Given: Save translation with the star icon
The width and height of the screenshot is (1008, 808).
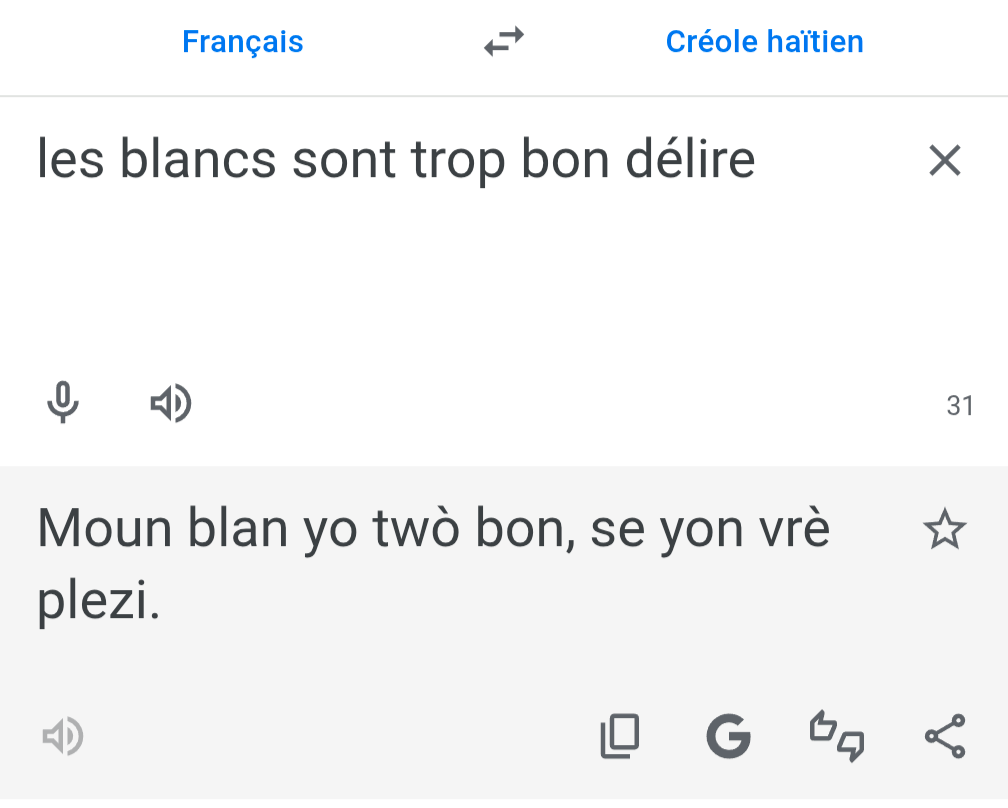Looking at the screenshot, I should [x=944, y=530].
